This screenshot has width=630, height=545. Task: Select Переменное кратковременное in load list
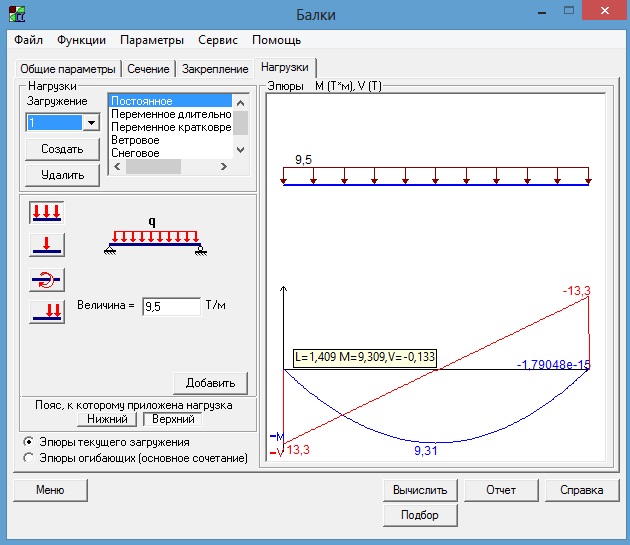pyautogui.click(x=171, y=127)
